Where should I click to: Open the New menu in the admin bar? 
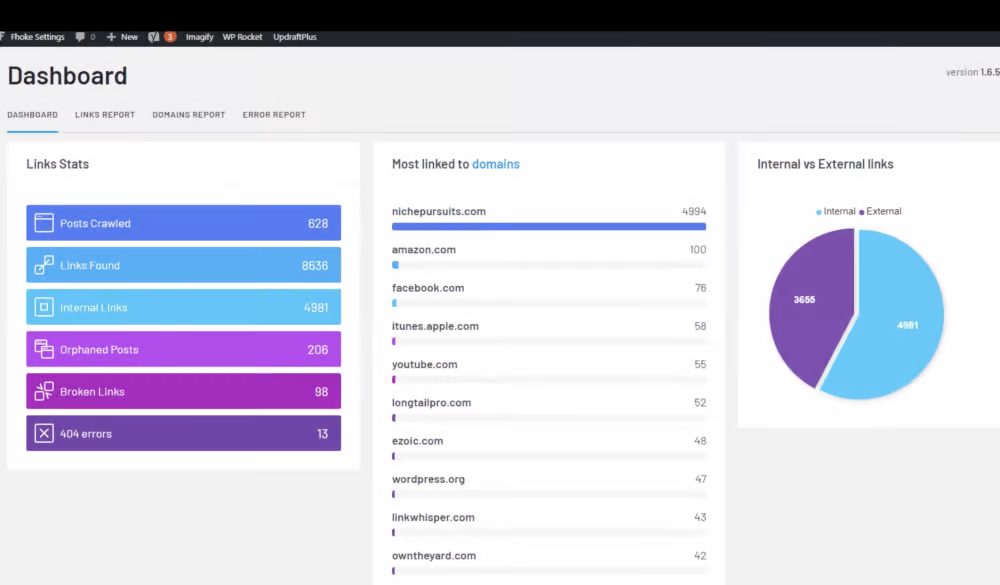pos(129,37)
